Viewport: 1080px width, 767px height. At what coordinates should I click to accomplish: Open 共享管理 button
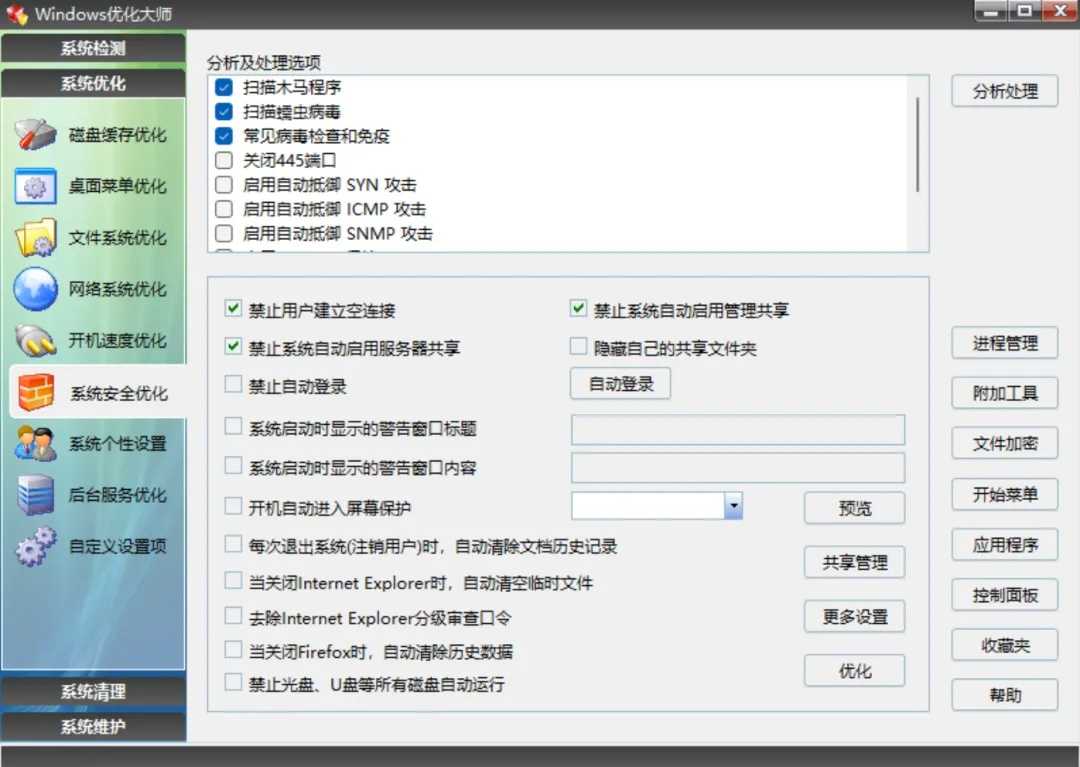click(x=855, y=563)
